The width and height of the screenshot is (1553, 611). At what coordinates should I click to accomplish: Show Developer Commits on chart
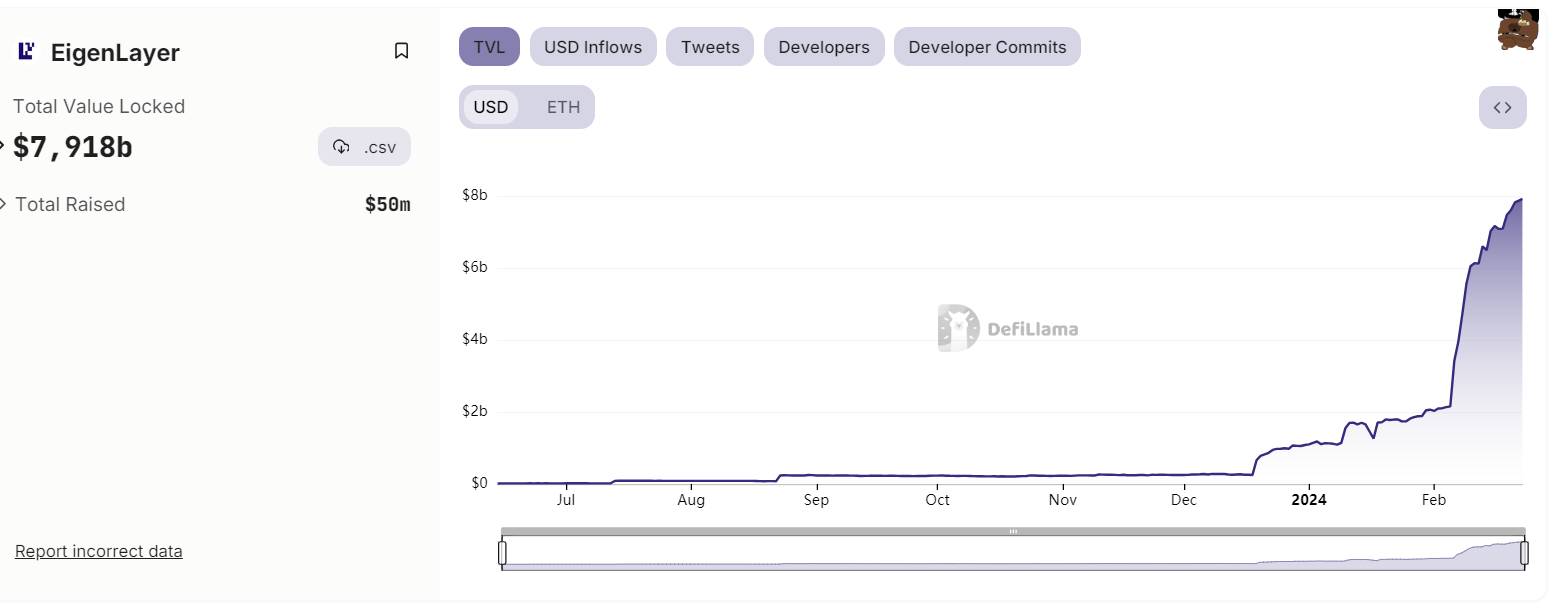pyautogui.click(x=987, y=47)
